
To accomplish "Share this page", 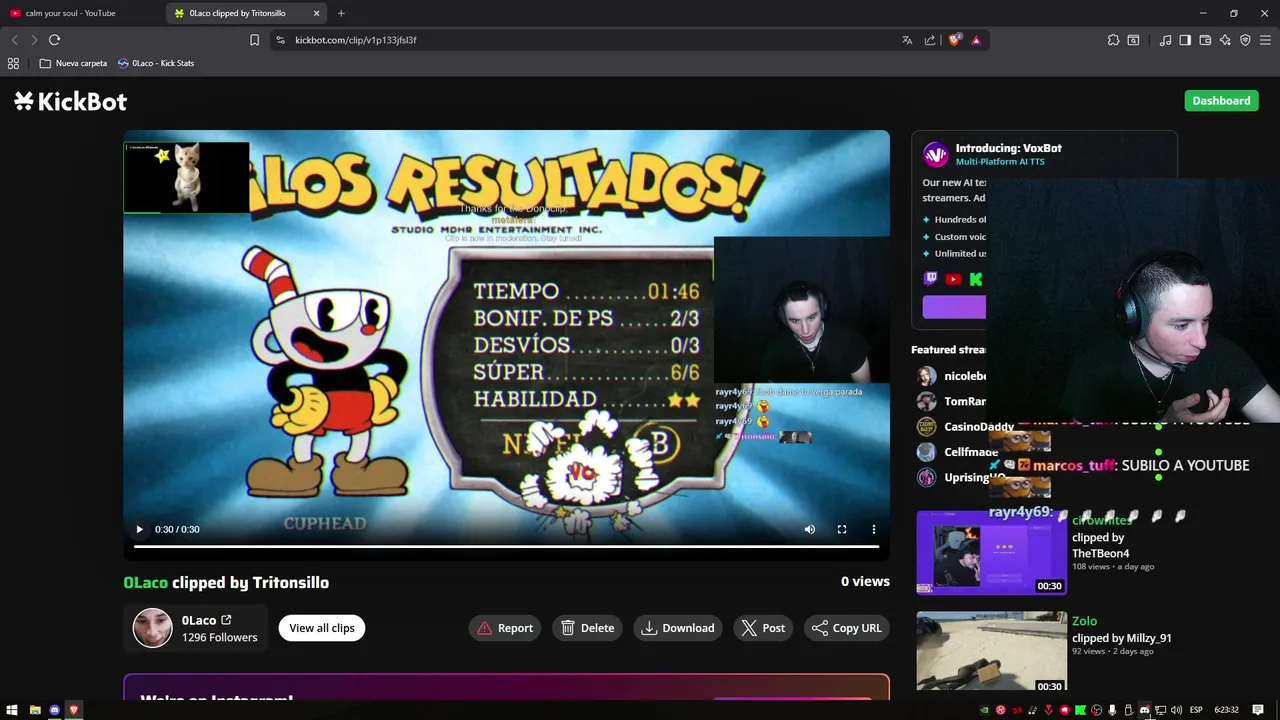I will point(930,40).
